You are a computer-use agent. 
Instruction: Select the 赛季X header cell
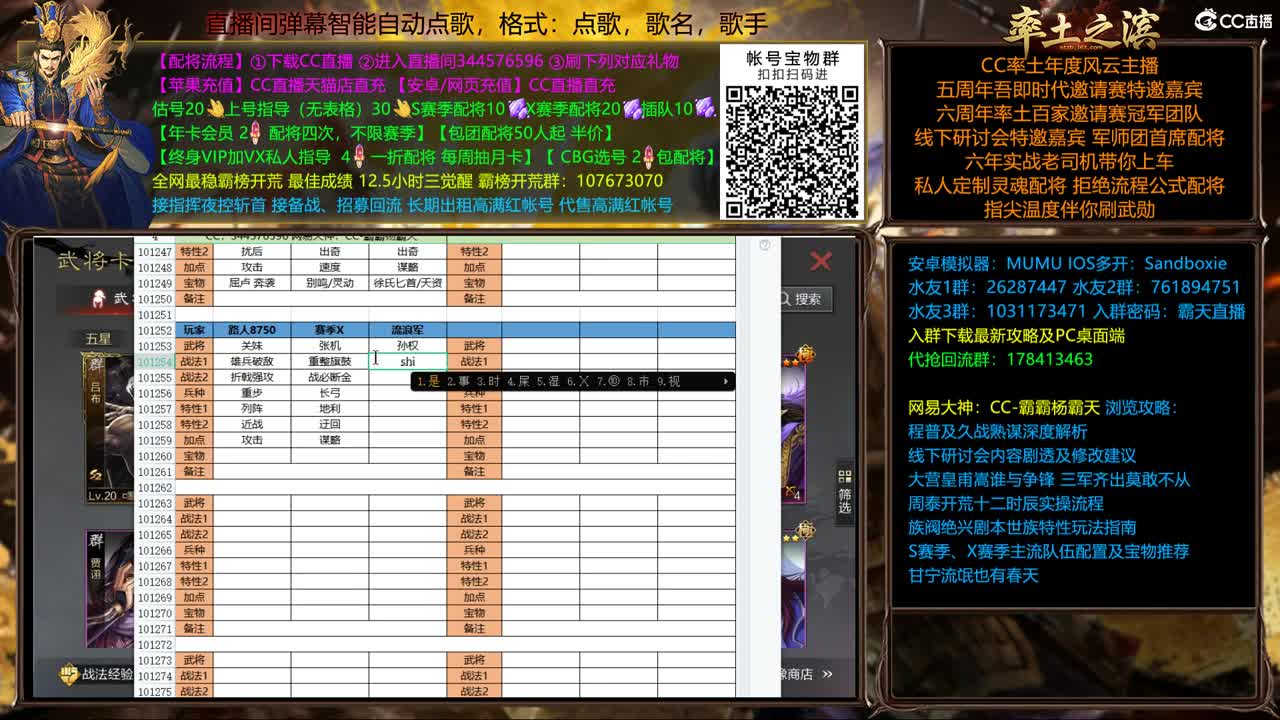[x=330, y=329]
